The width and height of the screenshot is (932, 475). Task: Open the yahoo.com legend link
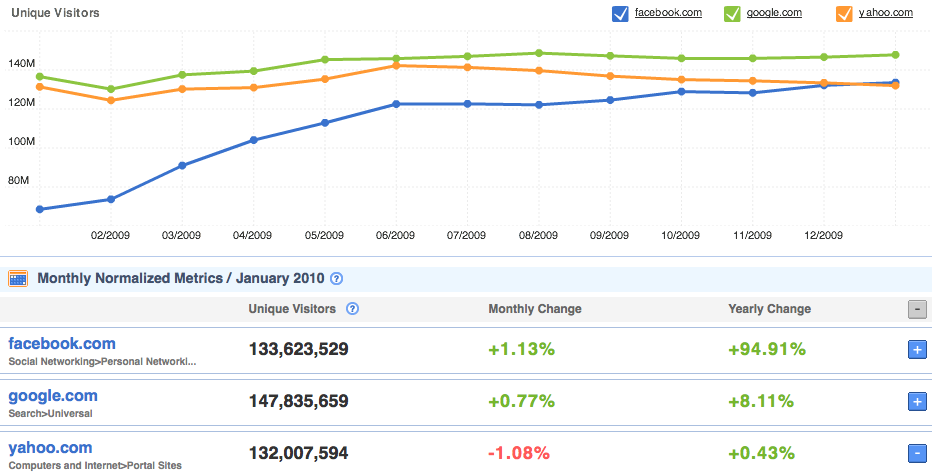click(x=886, y=12)
